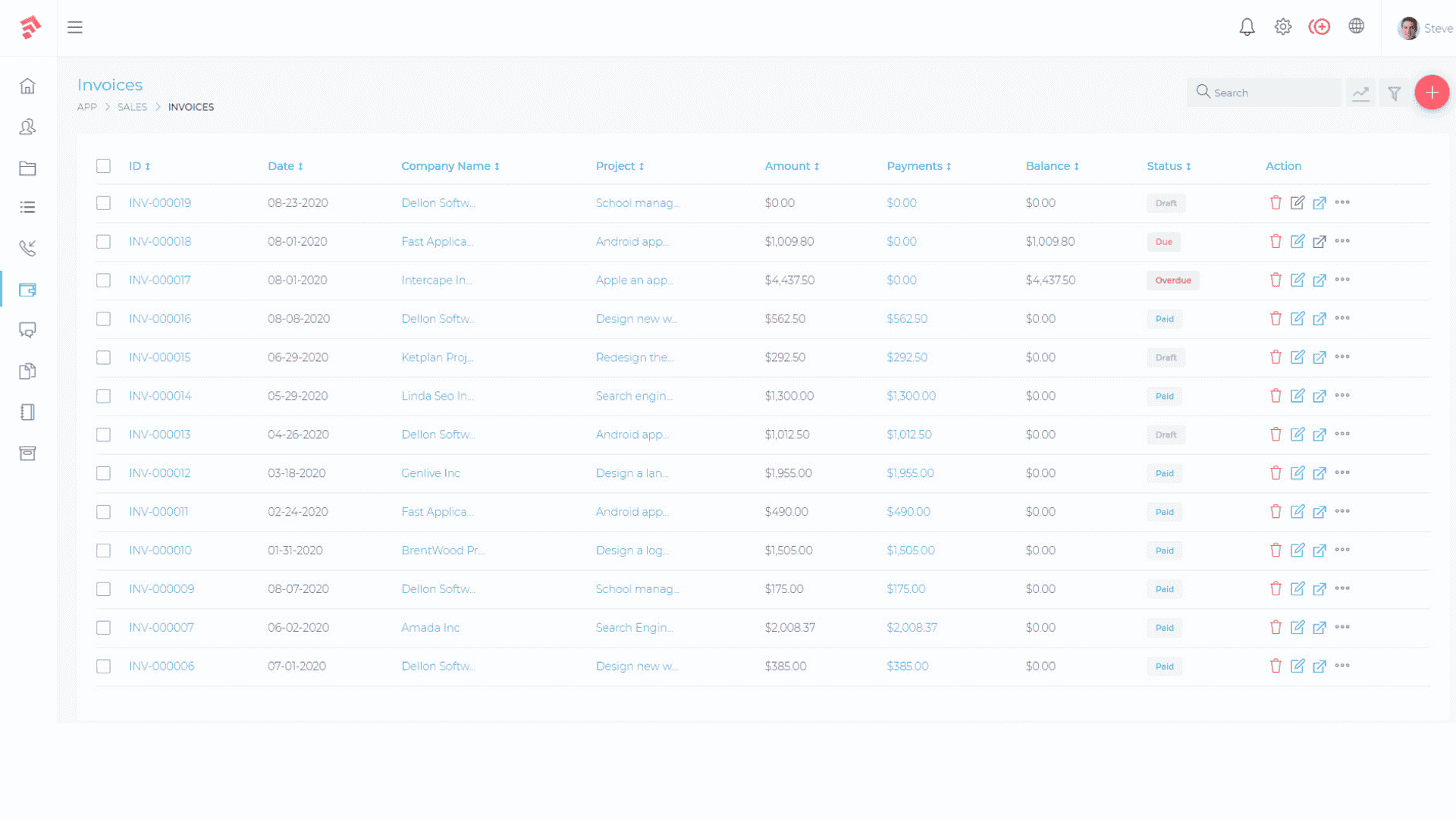
Task: Click the red quick-add circle icon
Action: (1319, 27)
